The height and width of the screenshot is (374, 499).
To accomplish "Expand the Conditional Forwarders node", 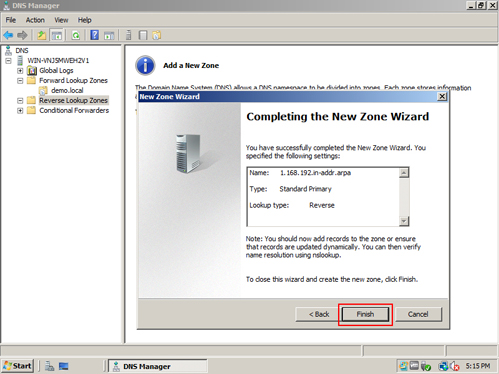I will [x=20, y=111].
